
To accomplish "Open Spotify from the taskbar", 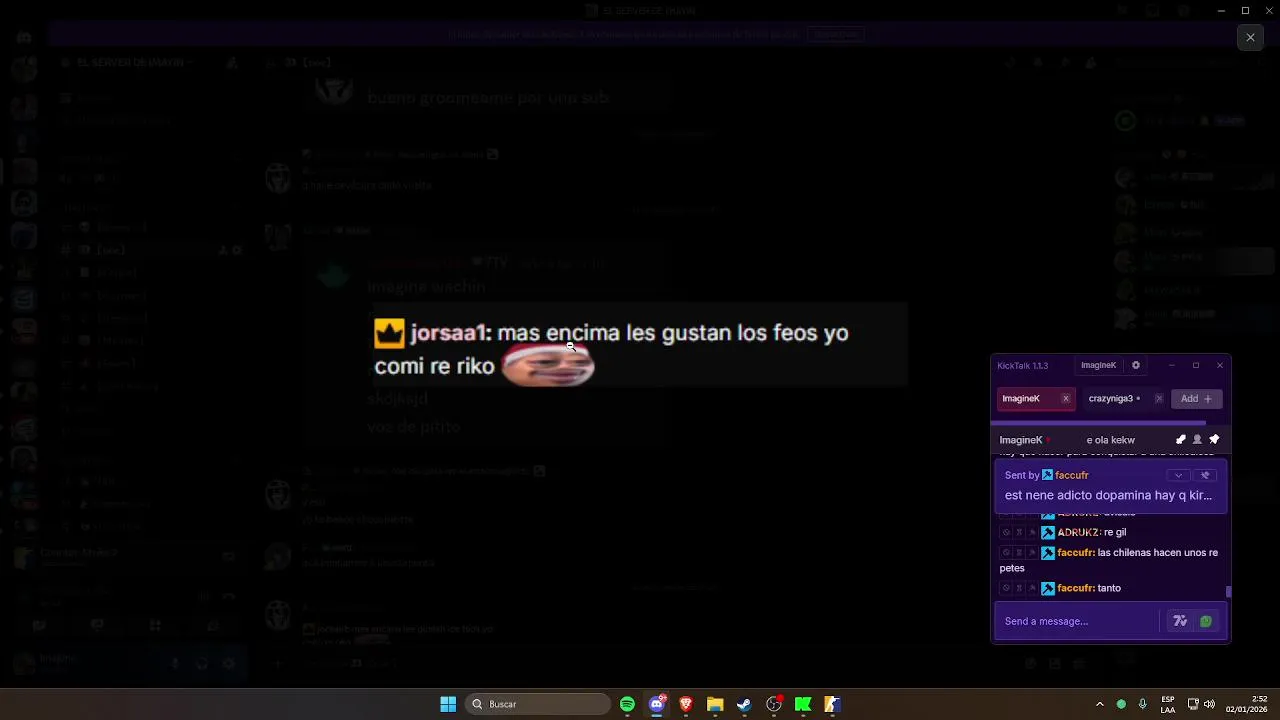I will click(x=627, y=704).
